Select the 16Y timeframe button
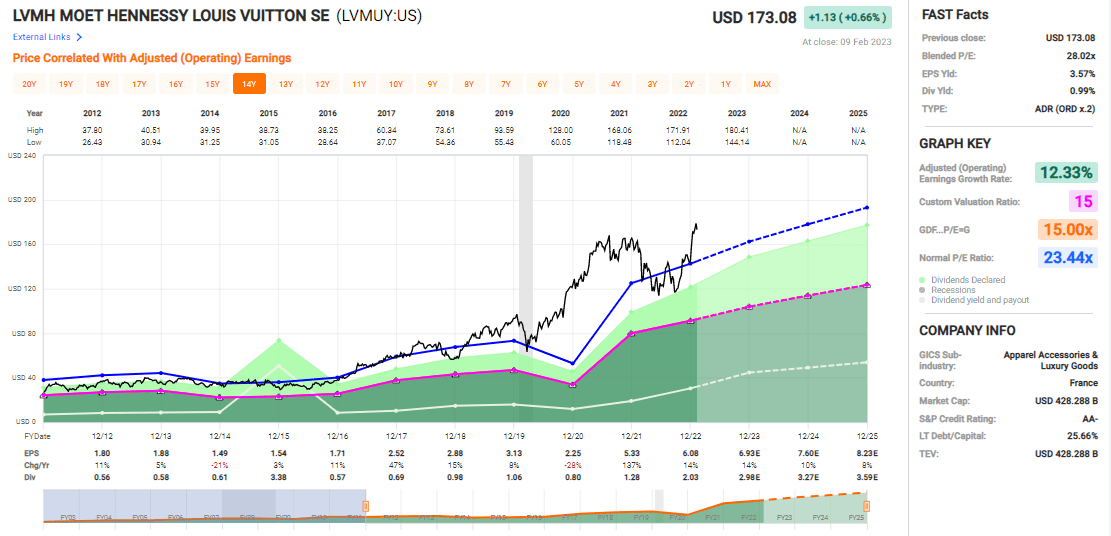1111x536 pixels. click(176, 84)
